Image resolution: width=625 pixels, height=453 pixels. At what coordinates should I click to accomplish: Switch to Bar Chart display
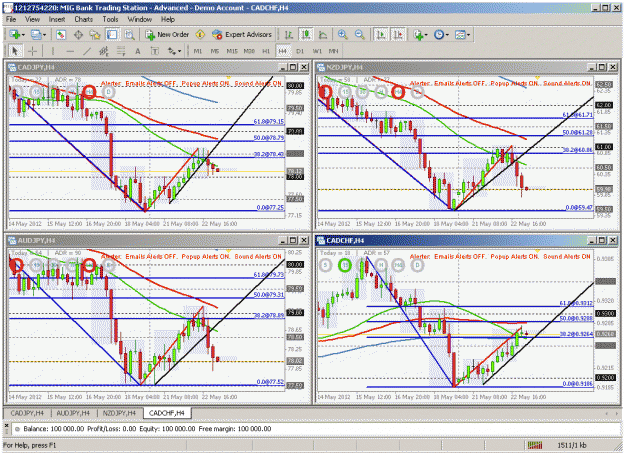pos(289,35)
